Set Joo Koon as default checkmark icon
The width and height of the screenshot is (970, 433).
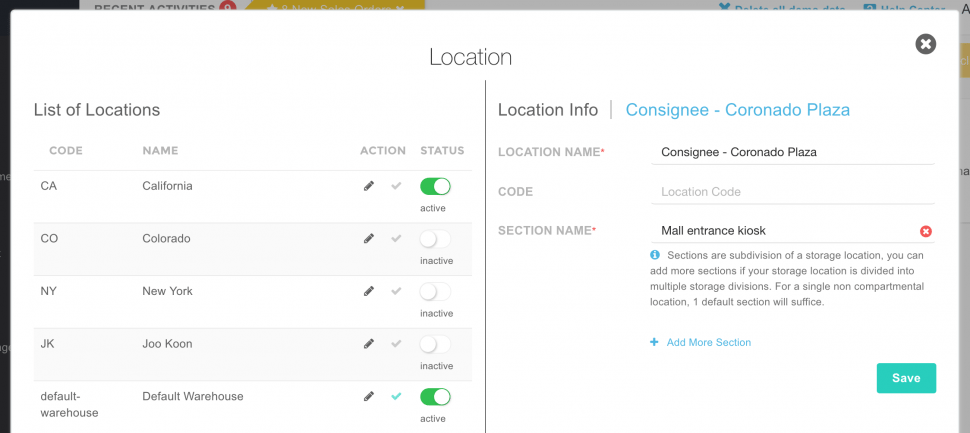(397, 343)
